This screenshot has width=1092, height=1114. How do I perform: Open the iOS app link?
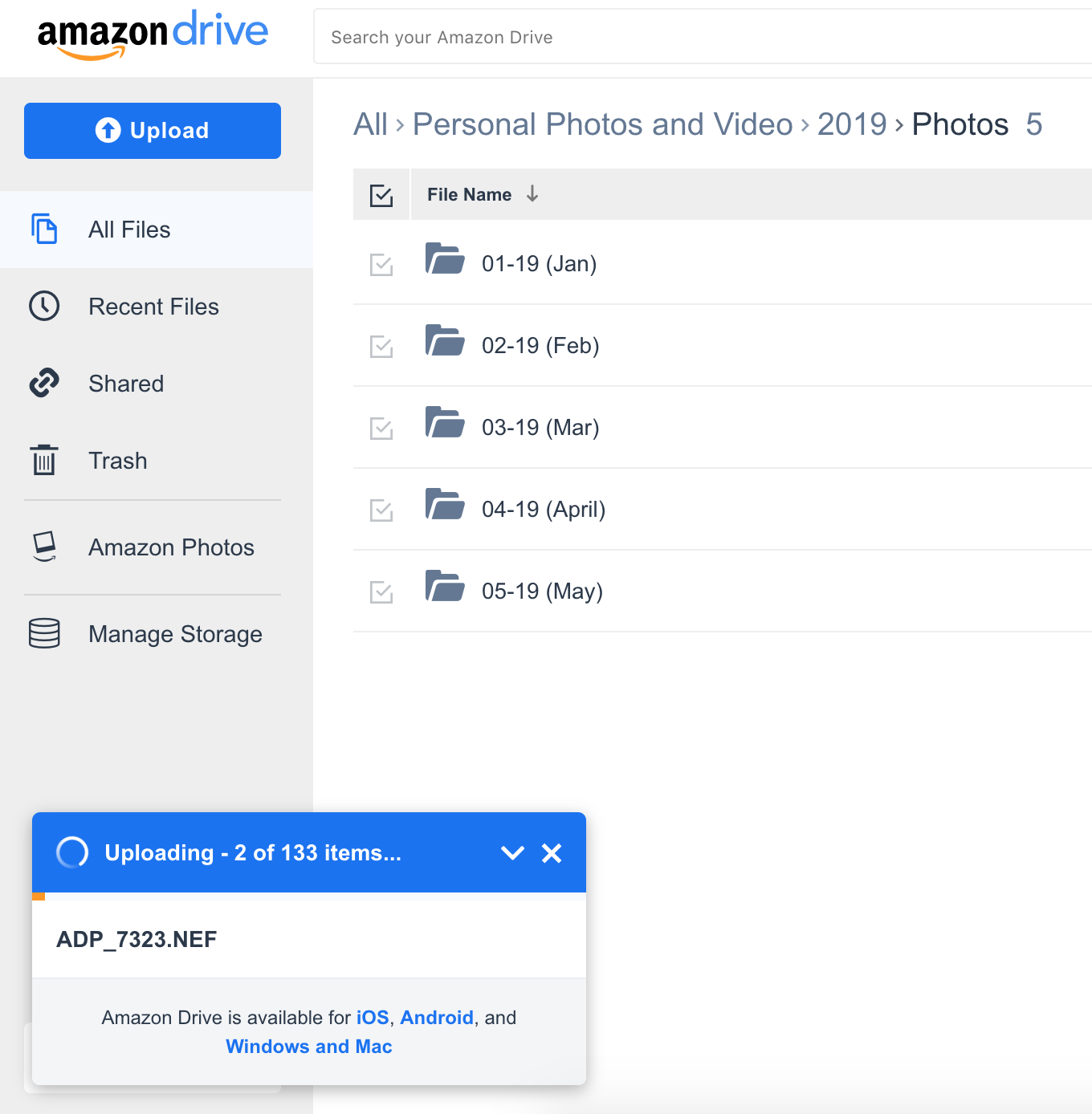pos(373,1018)
